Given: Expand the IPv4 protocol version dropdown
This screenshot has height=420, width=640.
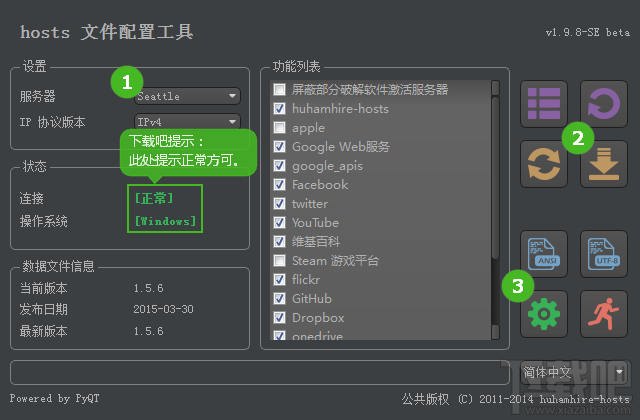Looking at the screenshot, I should pyautogui.click(x=188, y=122).
